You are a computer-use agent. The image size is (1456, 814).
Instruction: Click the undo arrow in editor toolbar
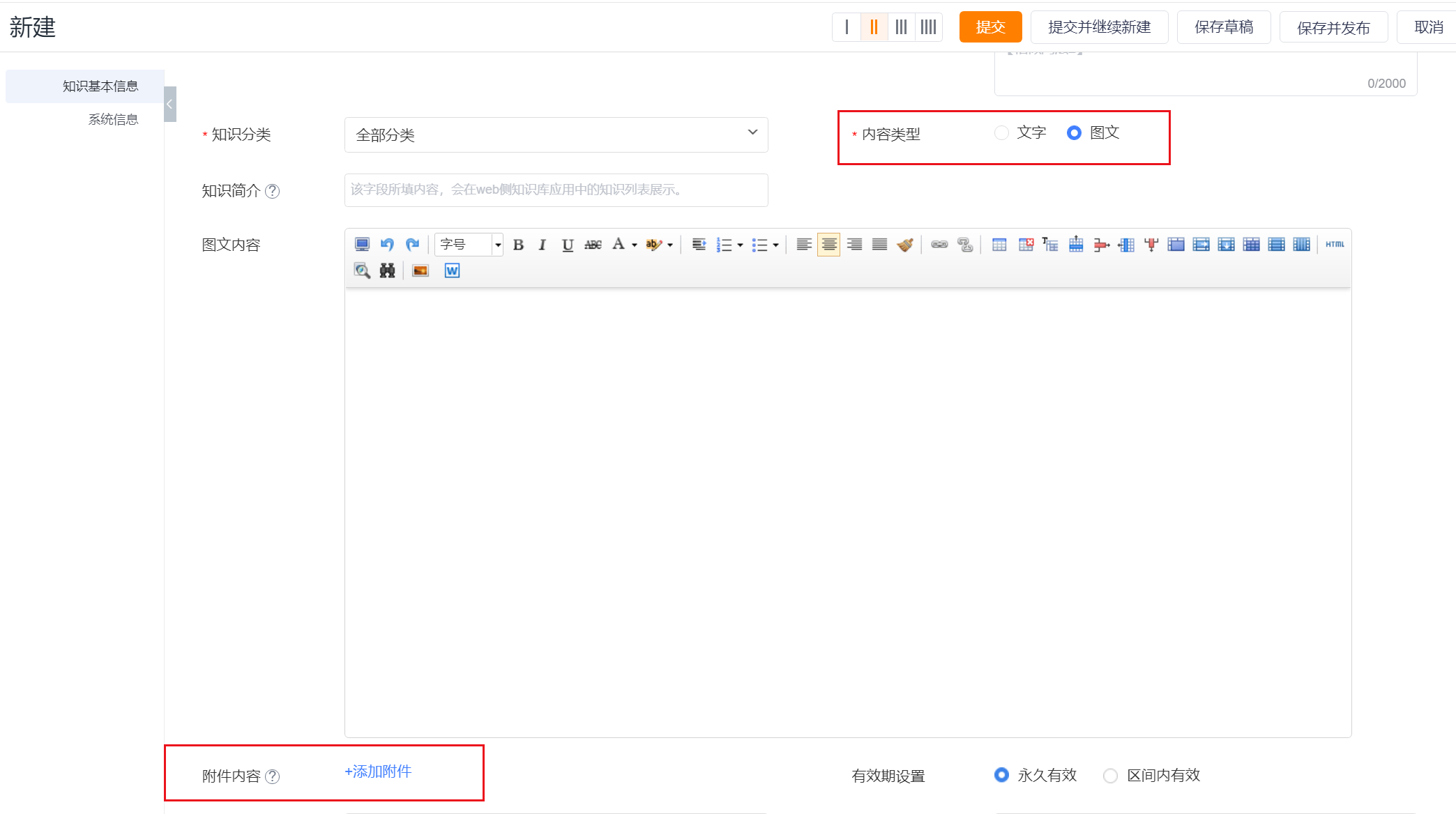(387, 245)
